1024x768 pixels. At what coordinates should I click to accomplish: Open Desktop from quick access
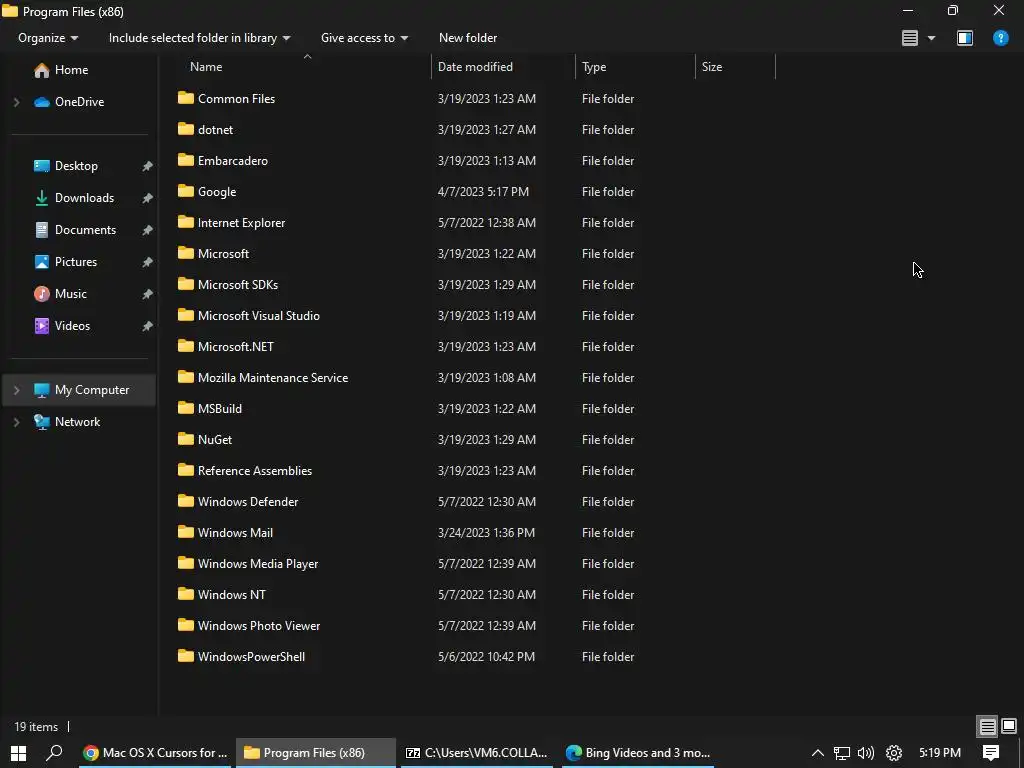[x=76, y=166]
